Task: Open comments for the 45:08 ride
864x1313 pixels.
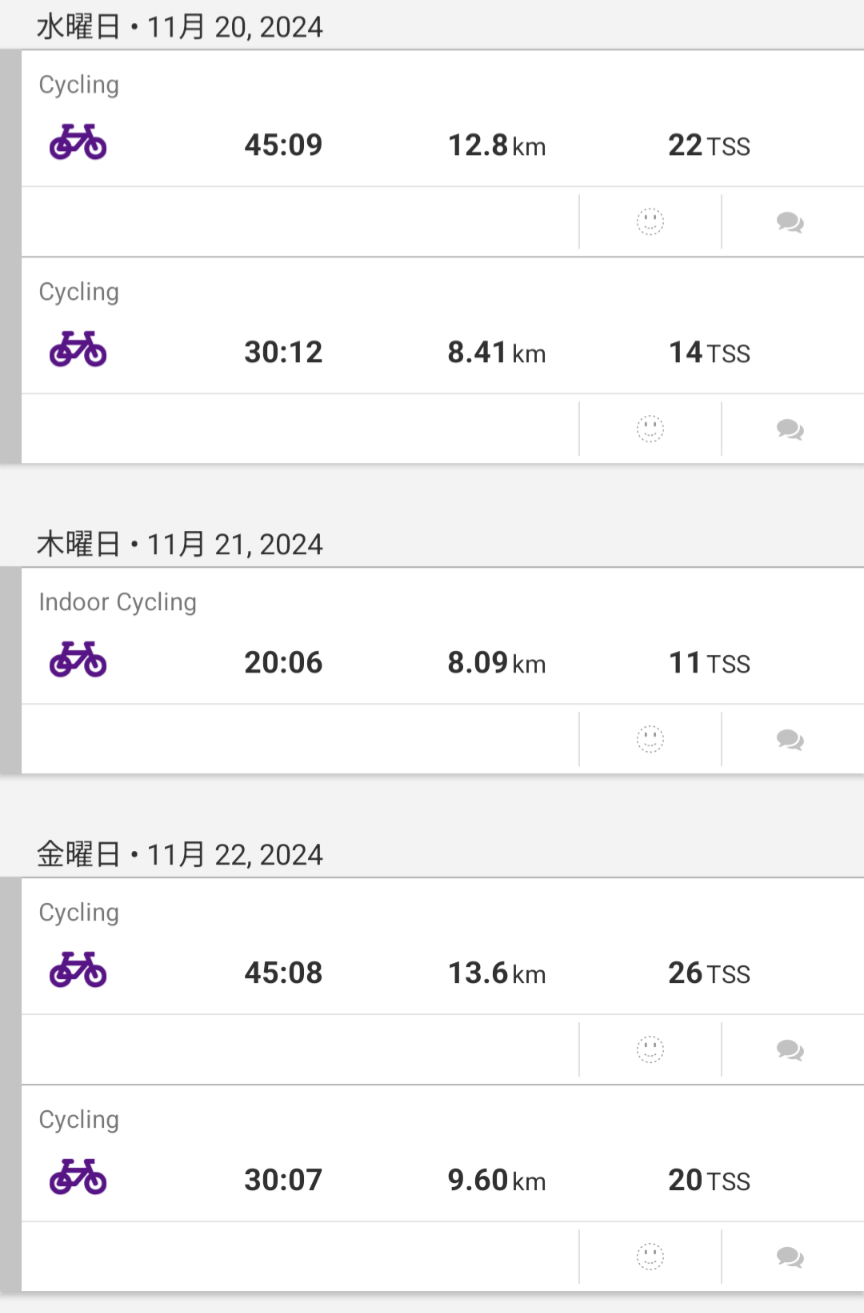Action: [790, 1049]
